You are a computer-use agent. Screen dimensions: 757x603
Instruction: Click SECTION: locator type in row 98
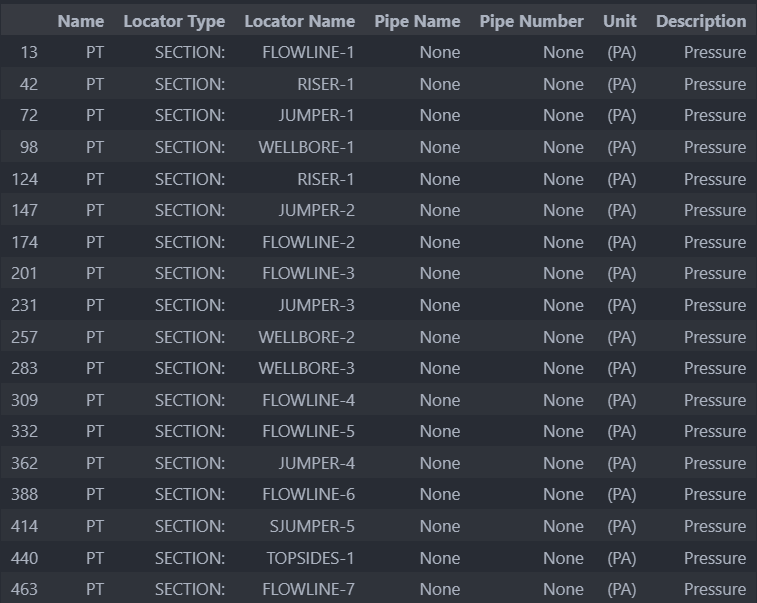[190, 147]
